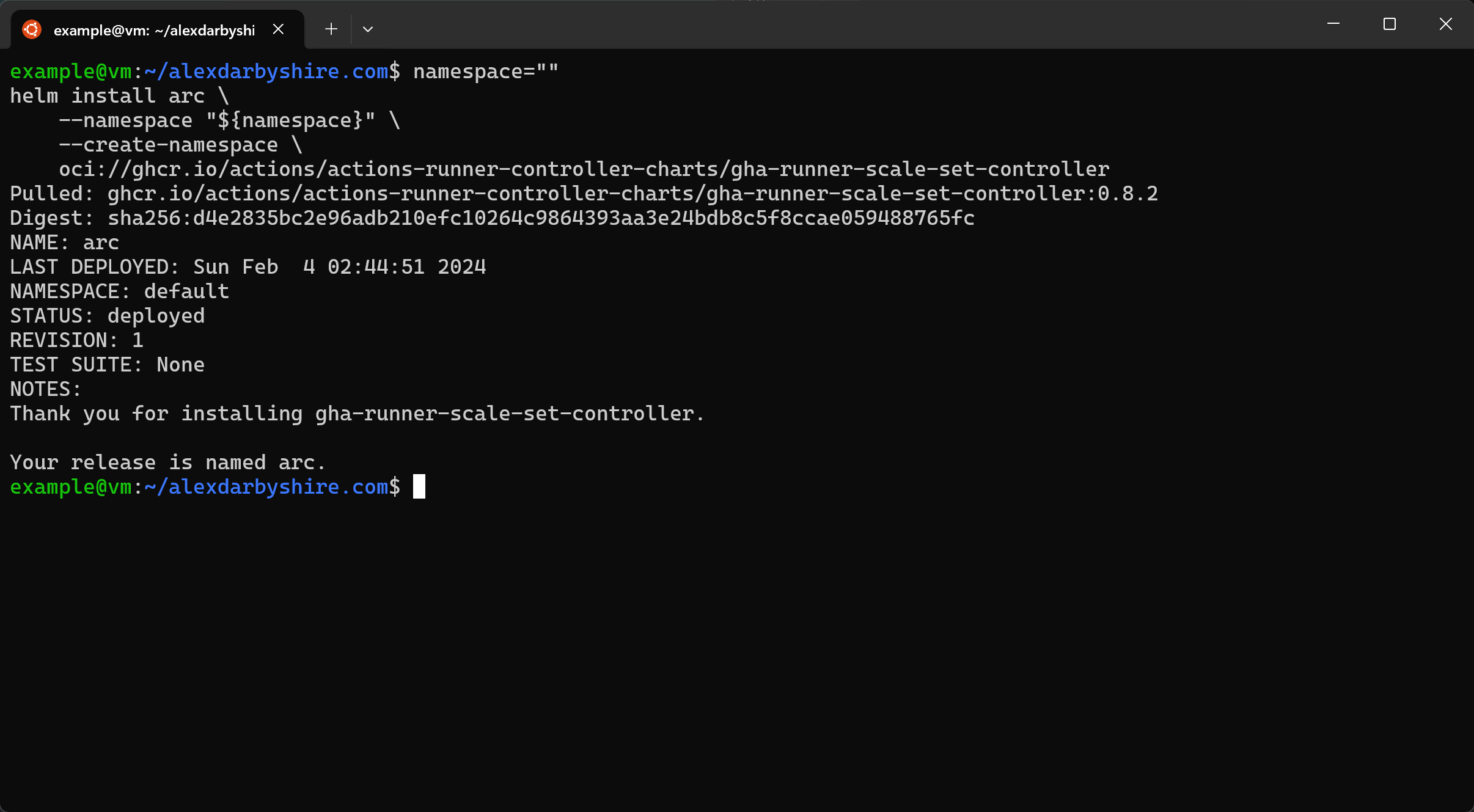Viewport: 1474px width, 812px height.
Task: Close the terminal window
Action: (x=1445, y=24)
